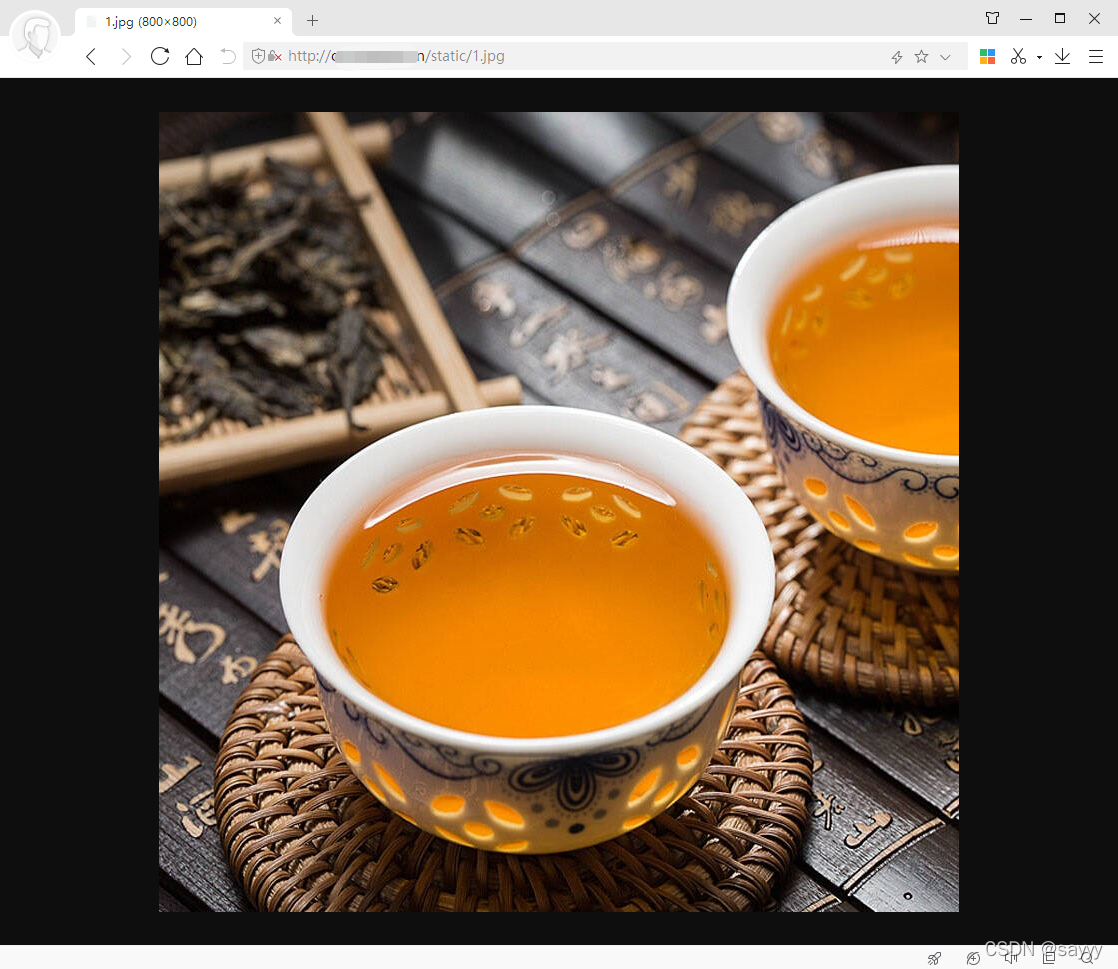
Task: Click the user avatar profile icon
Action: coord(34,35)
